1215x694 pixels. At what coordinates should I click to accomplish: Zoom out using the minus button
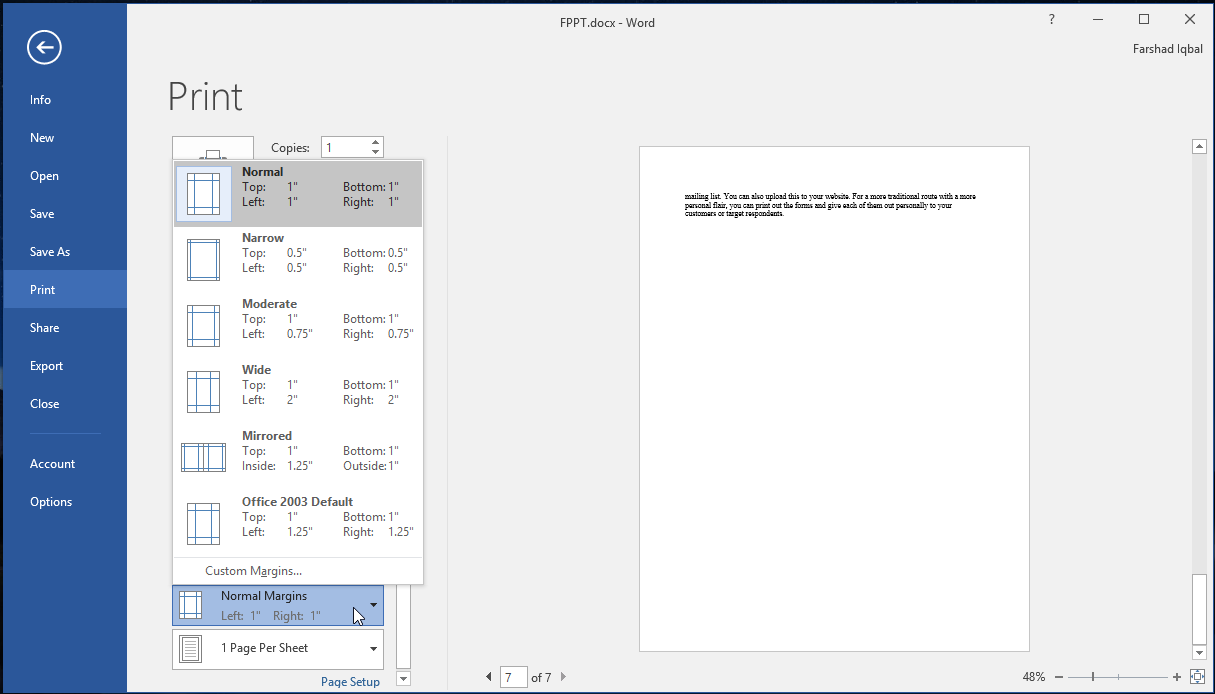[1060, 677]
